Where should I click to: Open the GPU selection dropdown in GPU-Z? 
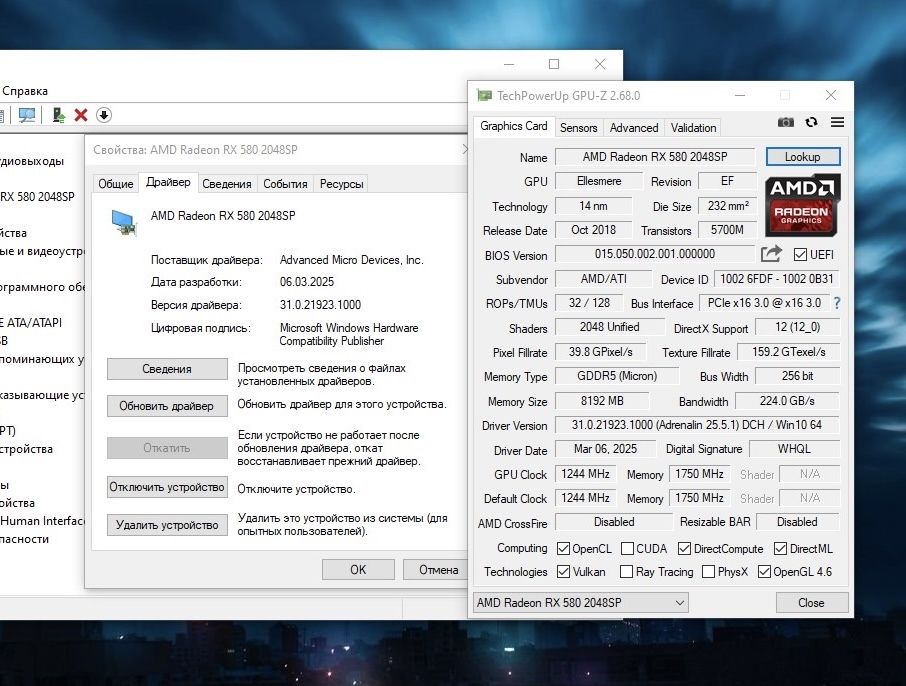click(580, 603)
